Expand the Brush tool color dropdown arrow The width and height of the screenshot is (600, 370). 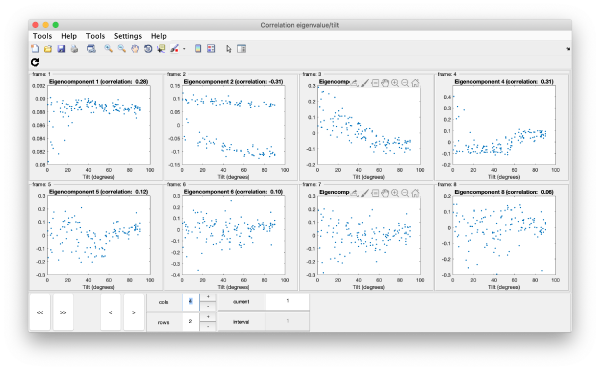184,49
